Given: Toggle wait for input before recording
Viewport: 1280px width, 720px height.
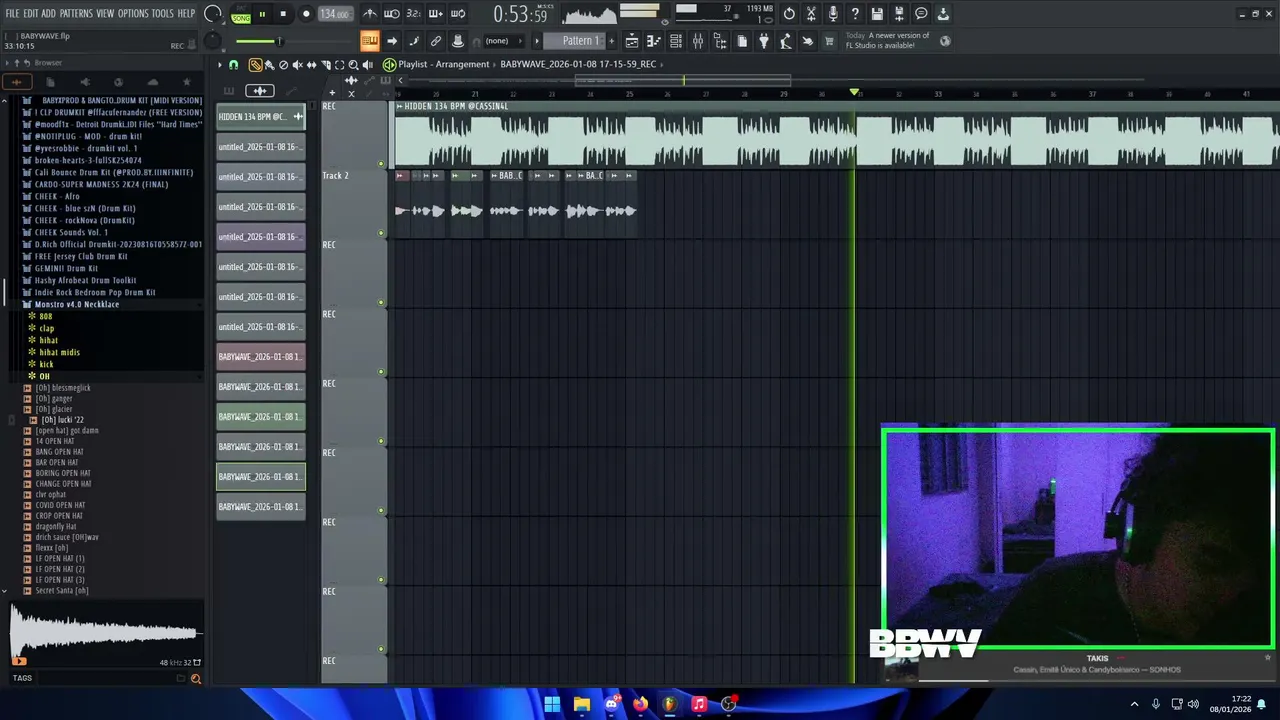Looking at the screenshot, I should point(391,14).
